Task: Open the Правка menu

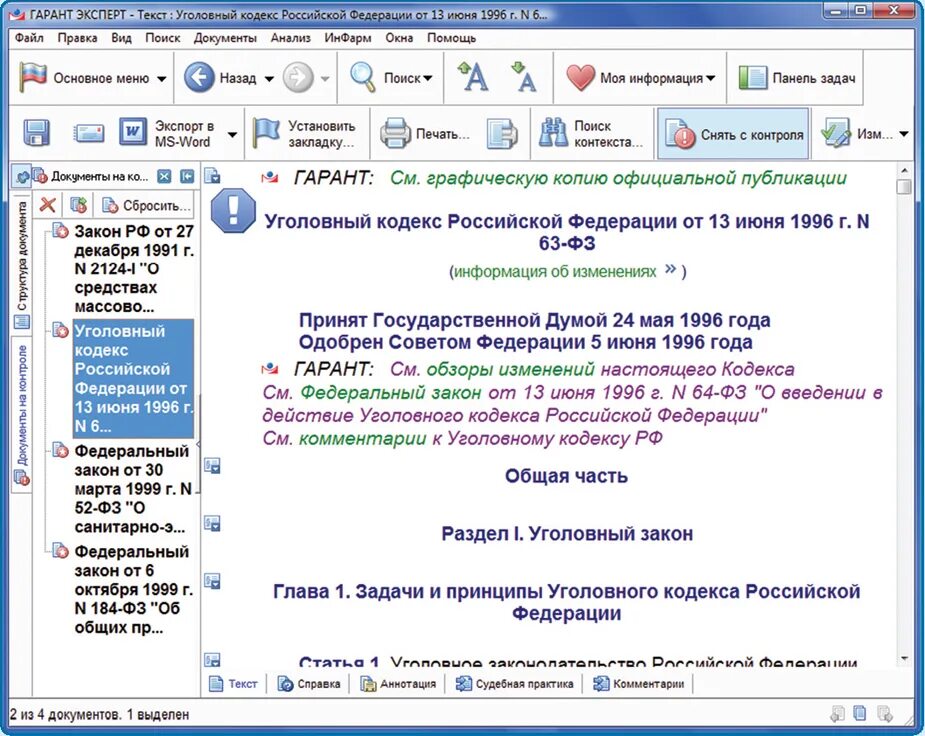Action: click(x=77, y=38)
